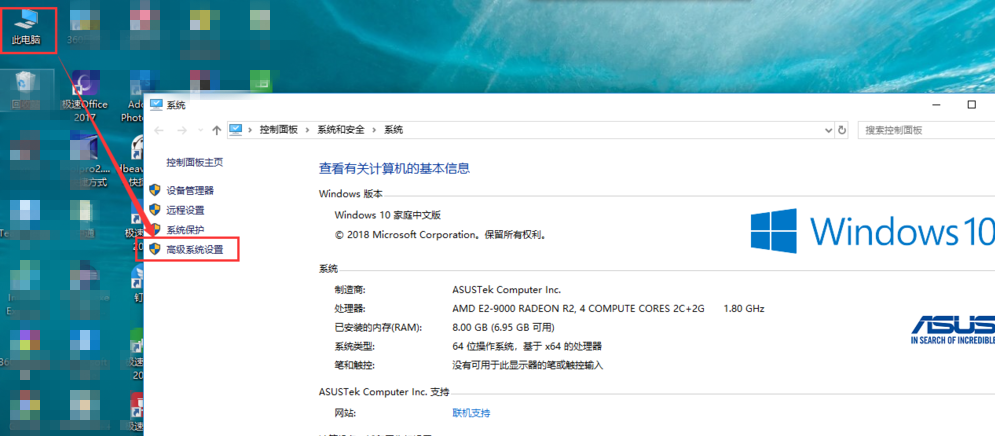
Task: Click the heading 查看有关计算机的基本信息
Action: coord(394,169)
